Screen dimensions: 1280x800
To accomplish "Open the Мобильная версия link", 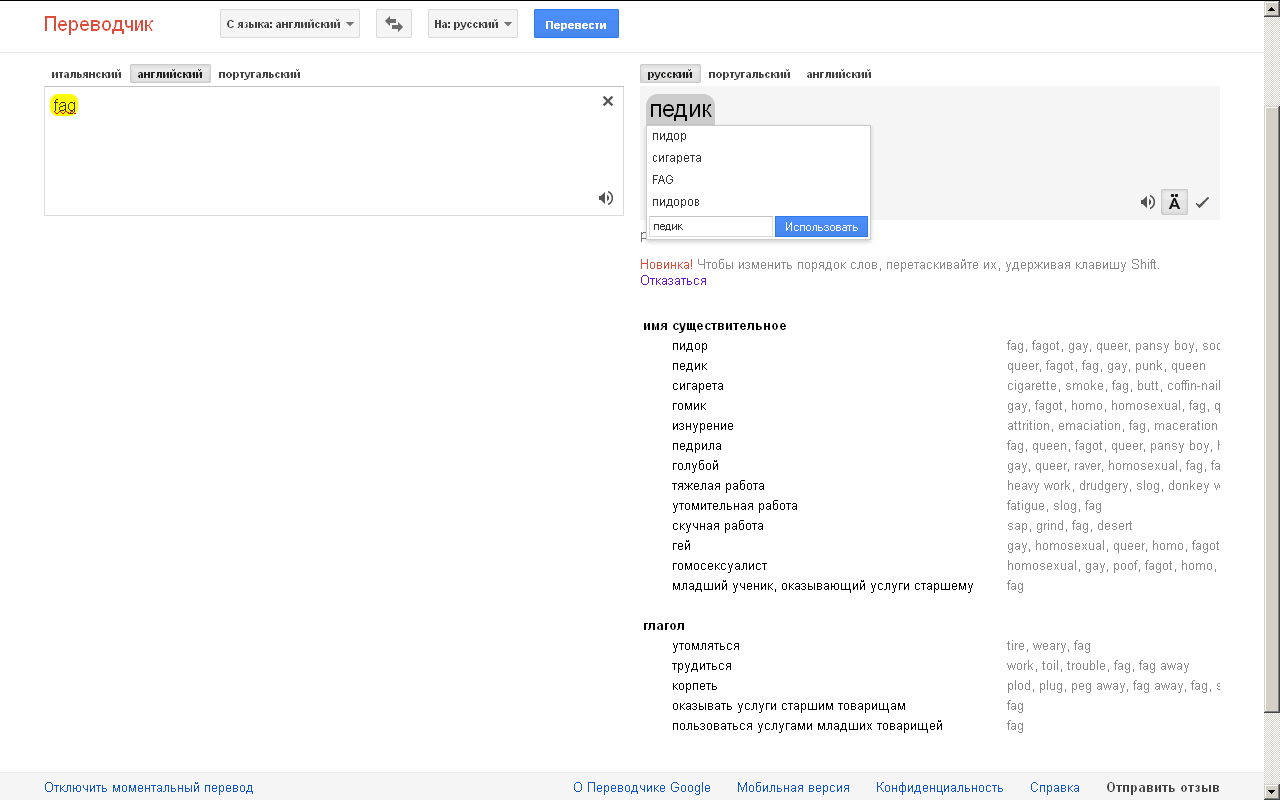I will pyautogui.click(x=793, y=788).
